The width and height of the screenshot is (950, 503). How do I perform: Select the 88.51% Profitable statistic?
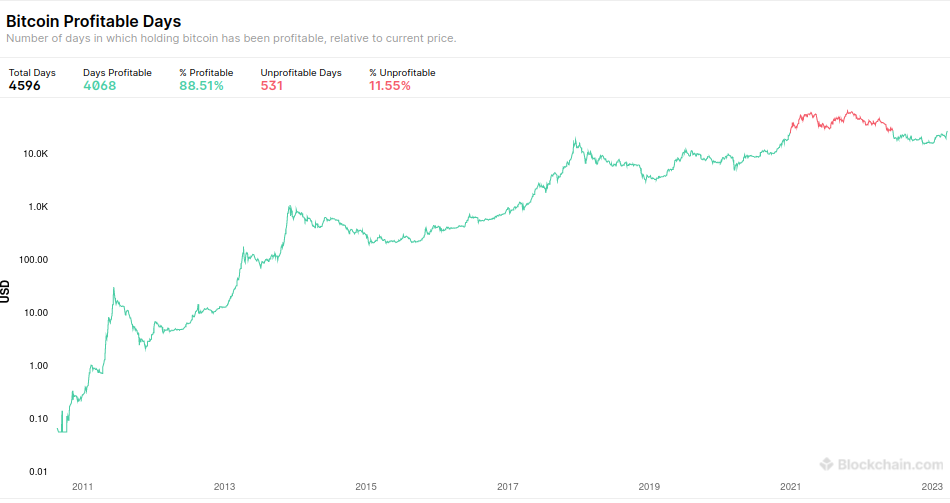pos(201,86)
